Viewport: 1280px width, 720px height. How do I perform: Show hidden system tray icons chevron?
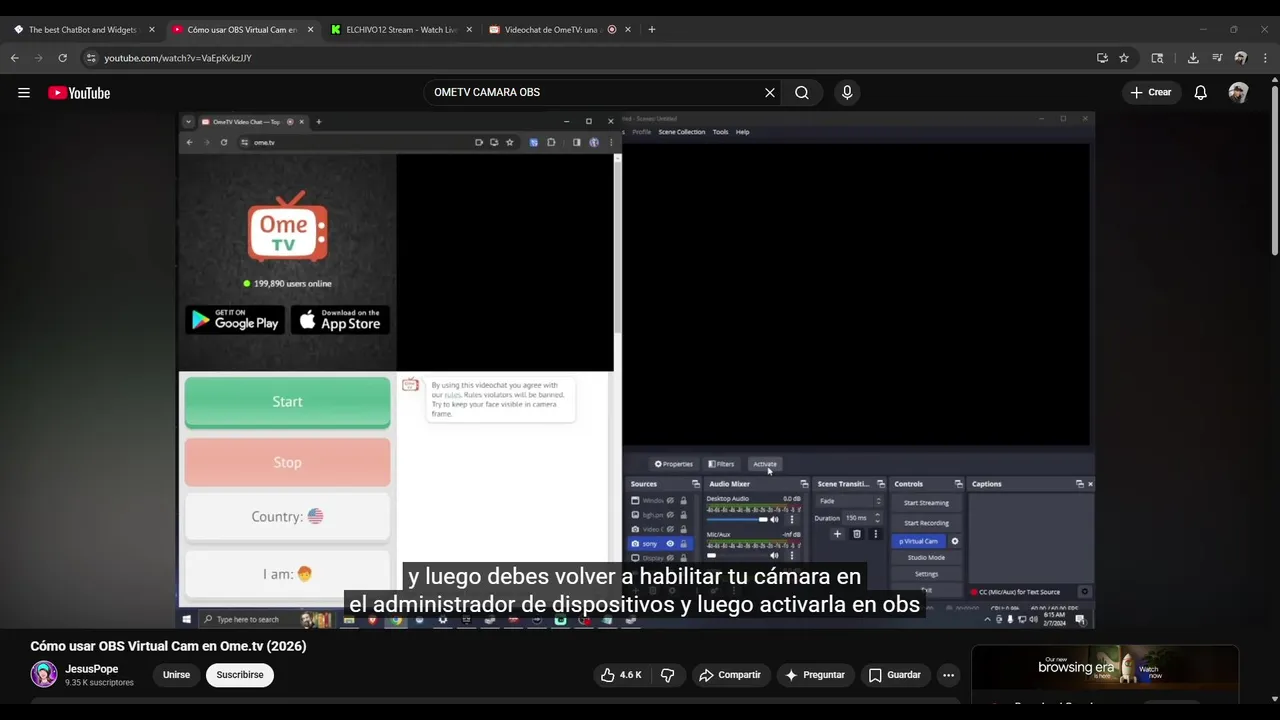(x=988, y=620)
